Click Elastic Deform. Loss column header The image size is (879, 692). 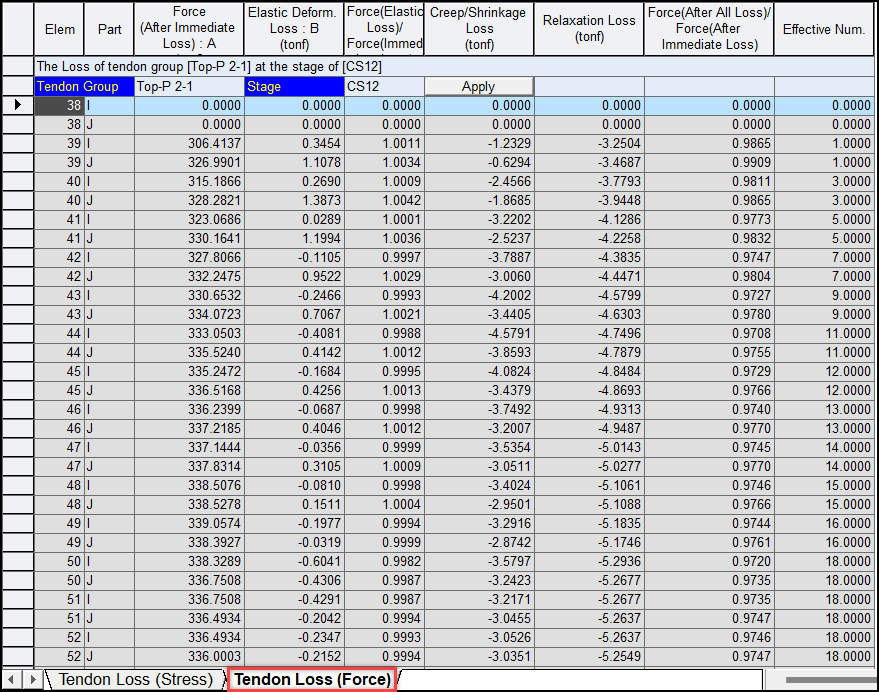294,29
